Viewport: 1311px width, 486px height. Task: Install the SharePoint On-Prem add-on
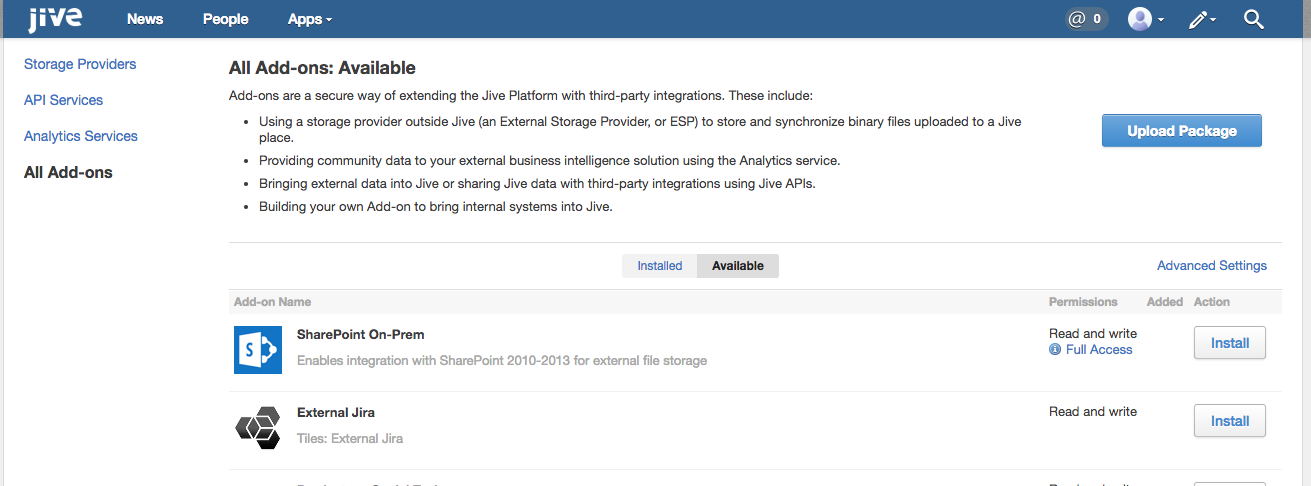pyautogui.click(x=1230, y=343)
